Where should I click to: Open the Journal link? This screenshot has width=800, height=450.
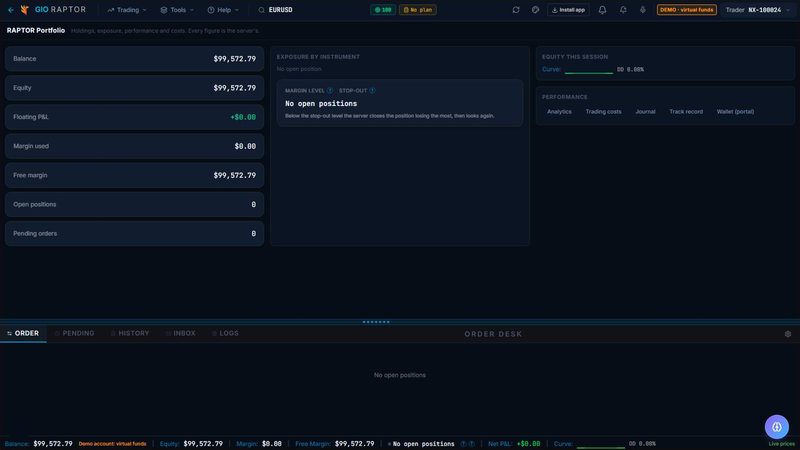pyautogui.click(x=645, y=111)
